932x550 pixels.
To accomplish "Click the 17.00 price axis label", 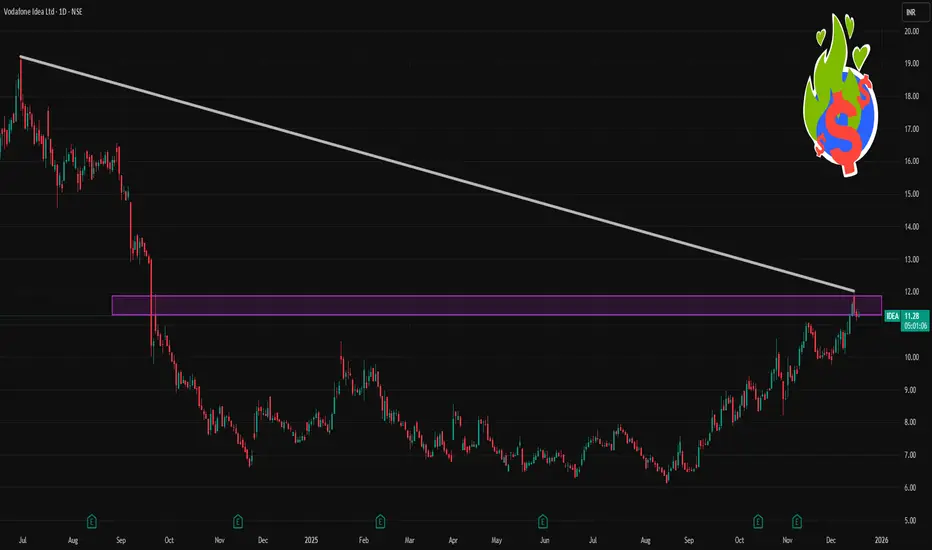I will [911, 129].
